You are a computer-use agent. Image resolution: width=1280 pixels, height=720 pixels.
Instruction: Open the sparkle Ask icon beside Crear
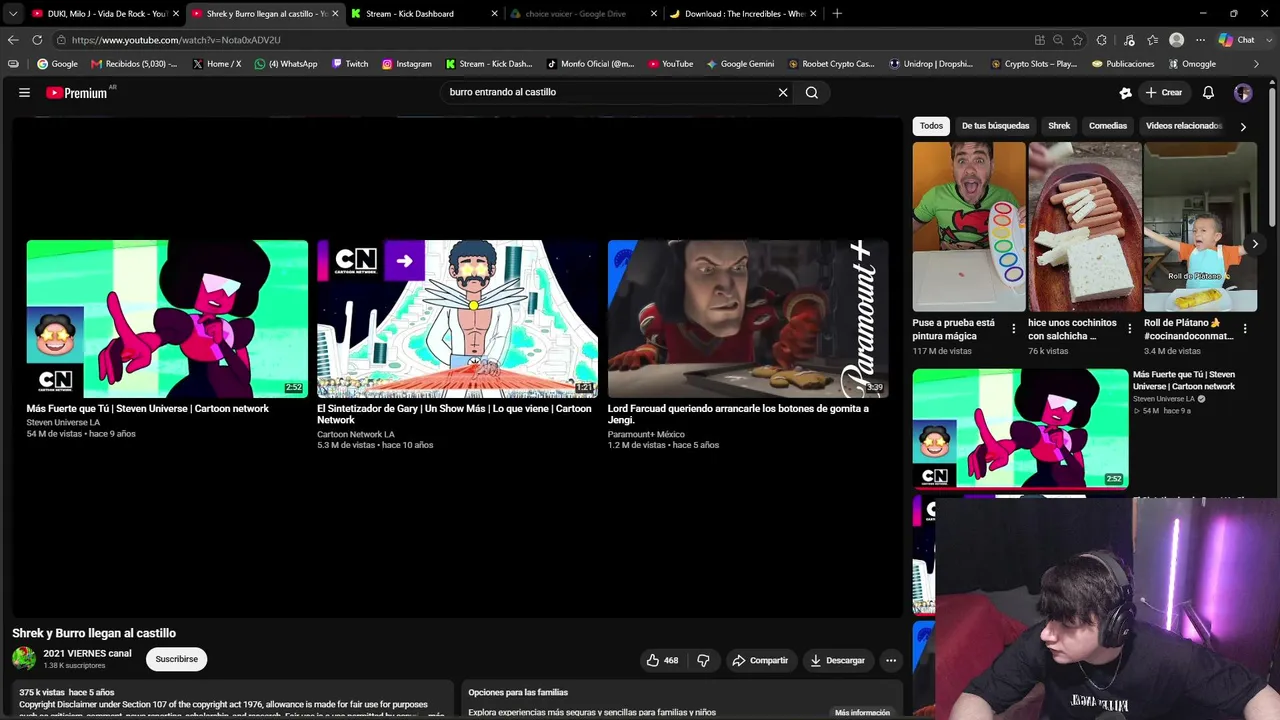1125,92
